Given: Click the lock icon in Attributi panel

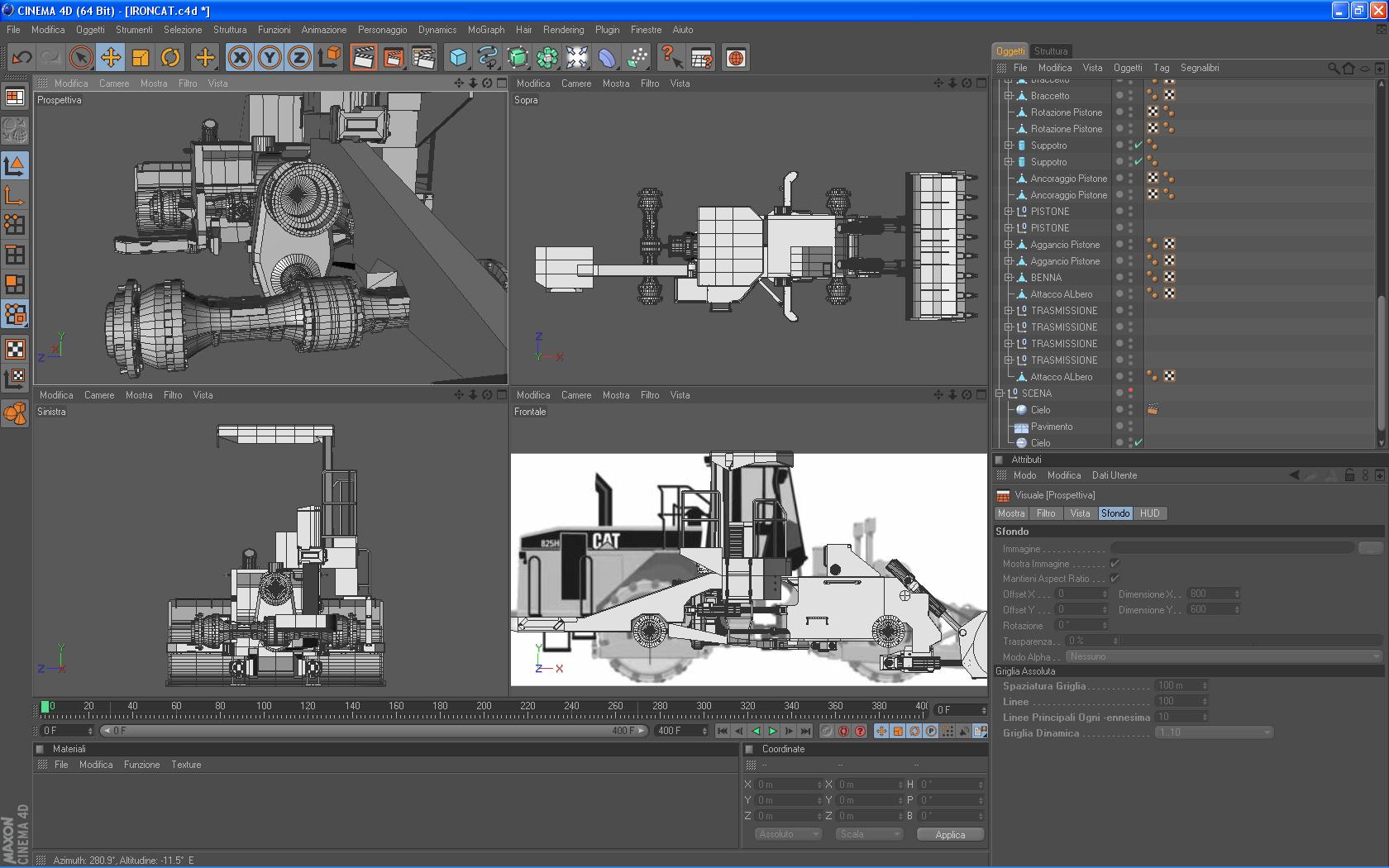Looking at the screenshot, I should 1349,475.
